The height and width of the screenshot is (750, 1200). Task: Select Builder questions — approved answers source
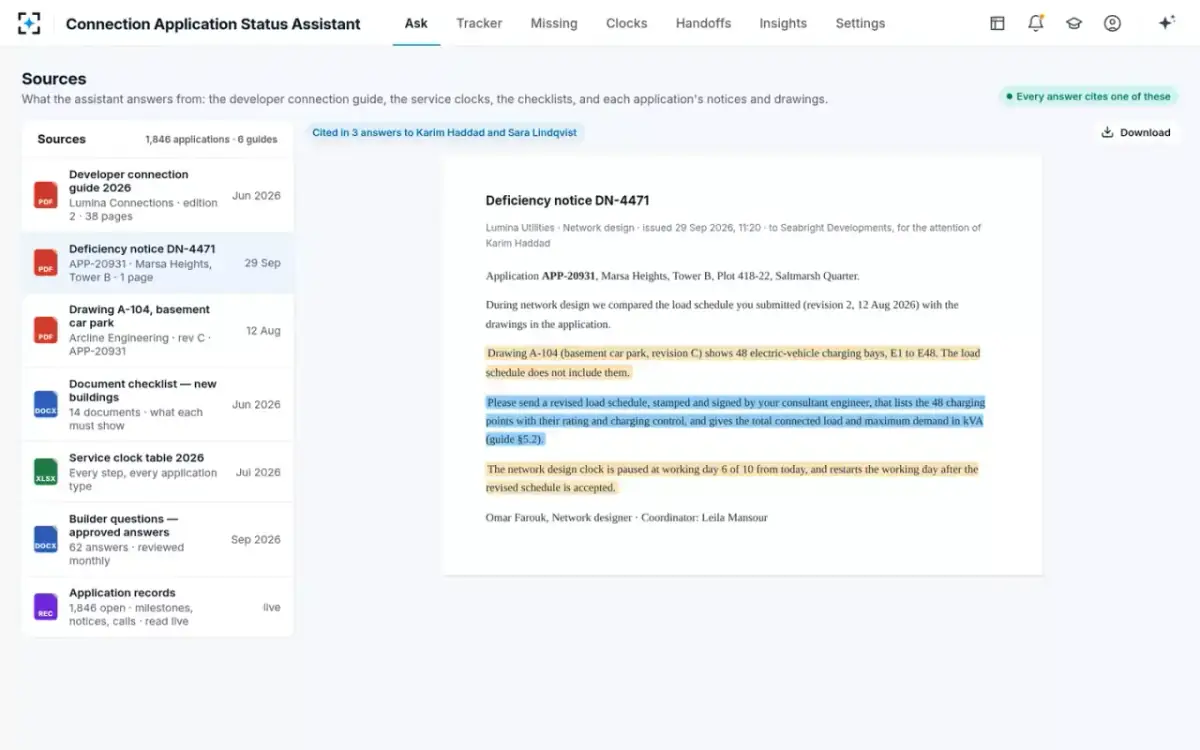point(158,539)
